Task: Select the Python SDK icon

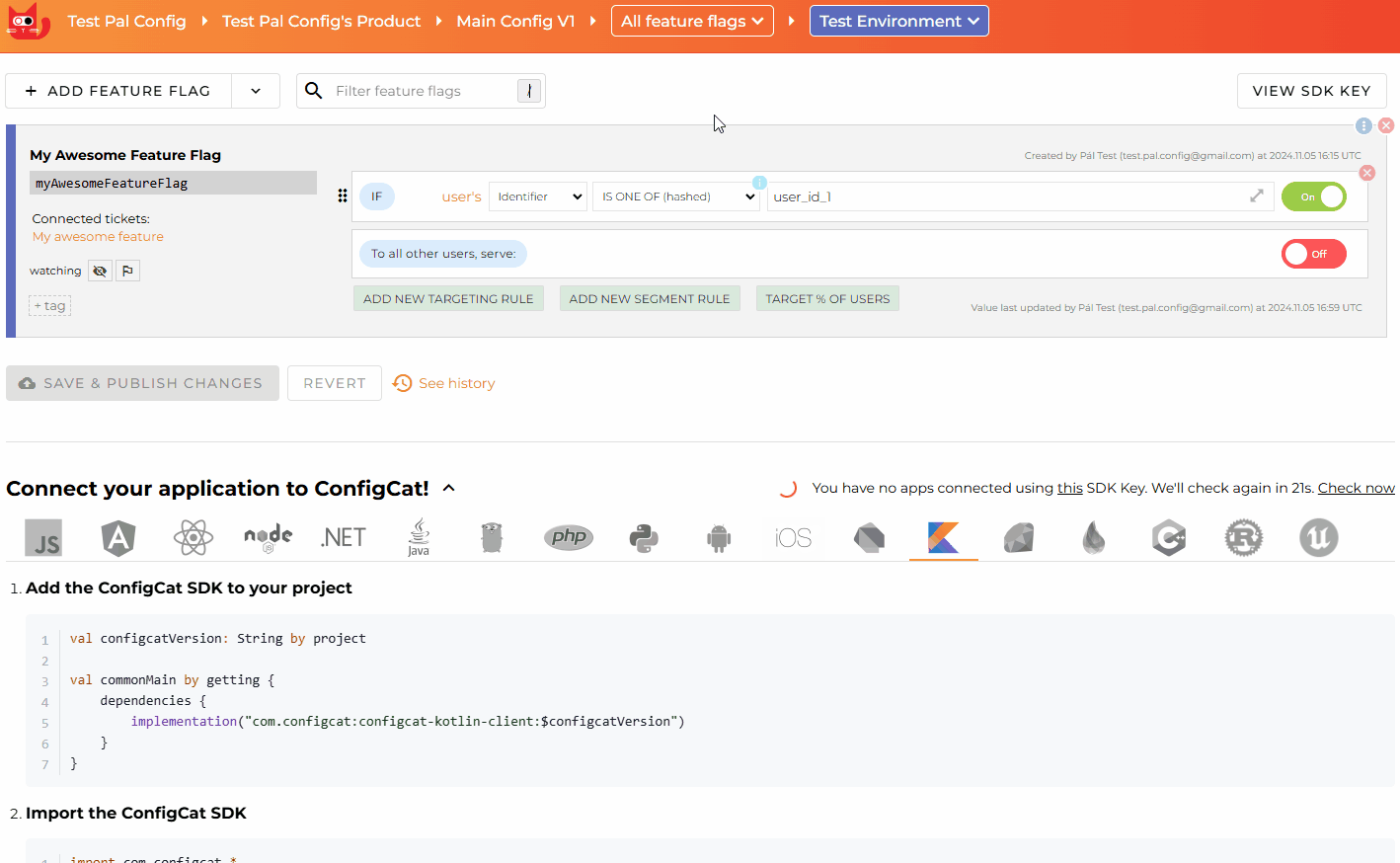Action: pyautogui.click(x=644, y=537)
